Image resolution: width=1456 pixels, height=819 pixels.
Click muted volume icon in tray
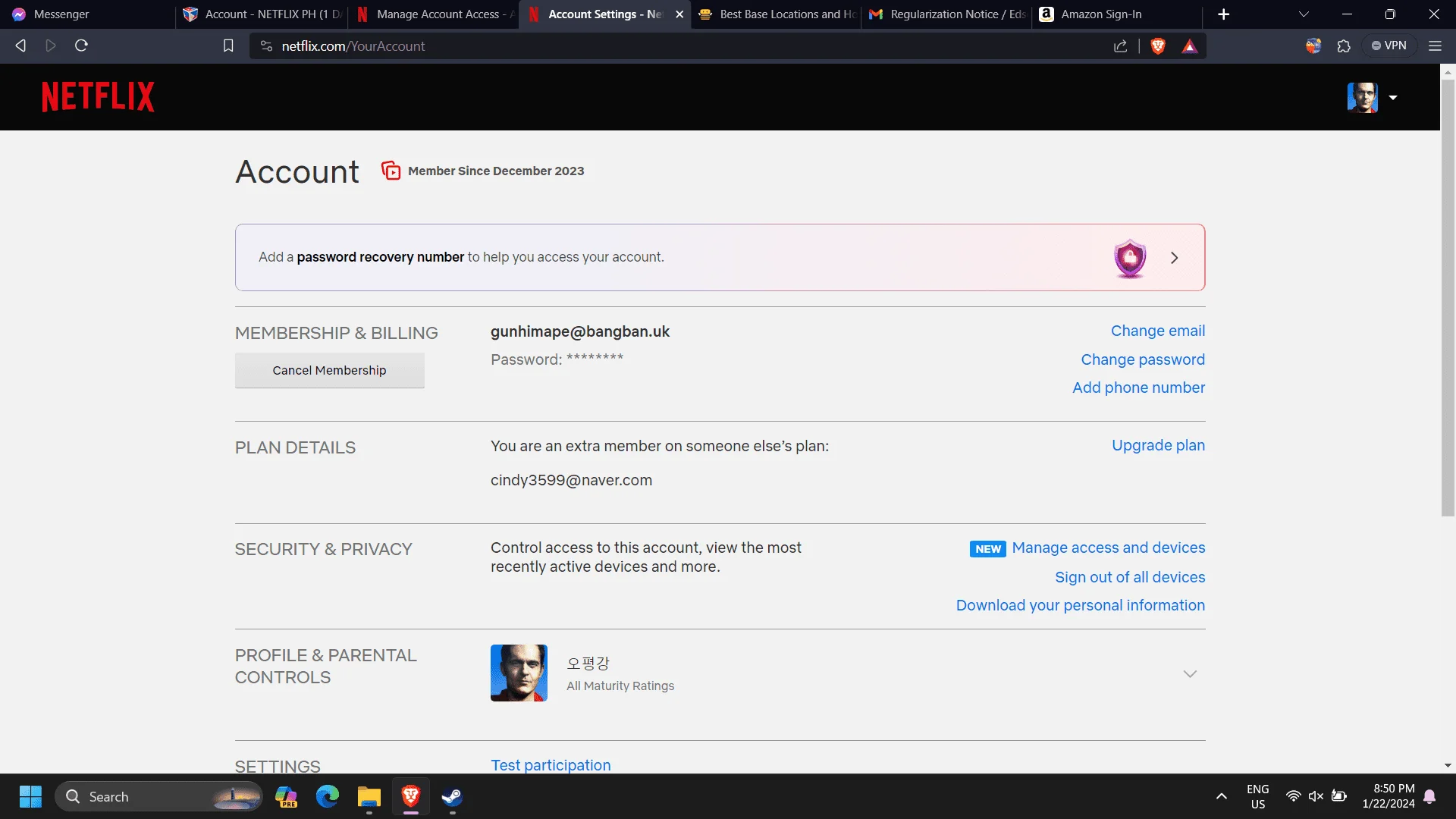(x=1316, y=796)
